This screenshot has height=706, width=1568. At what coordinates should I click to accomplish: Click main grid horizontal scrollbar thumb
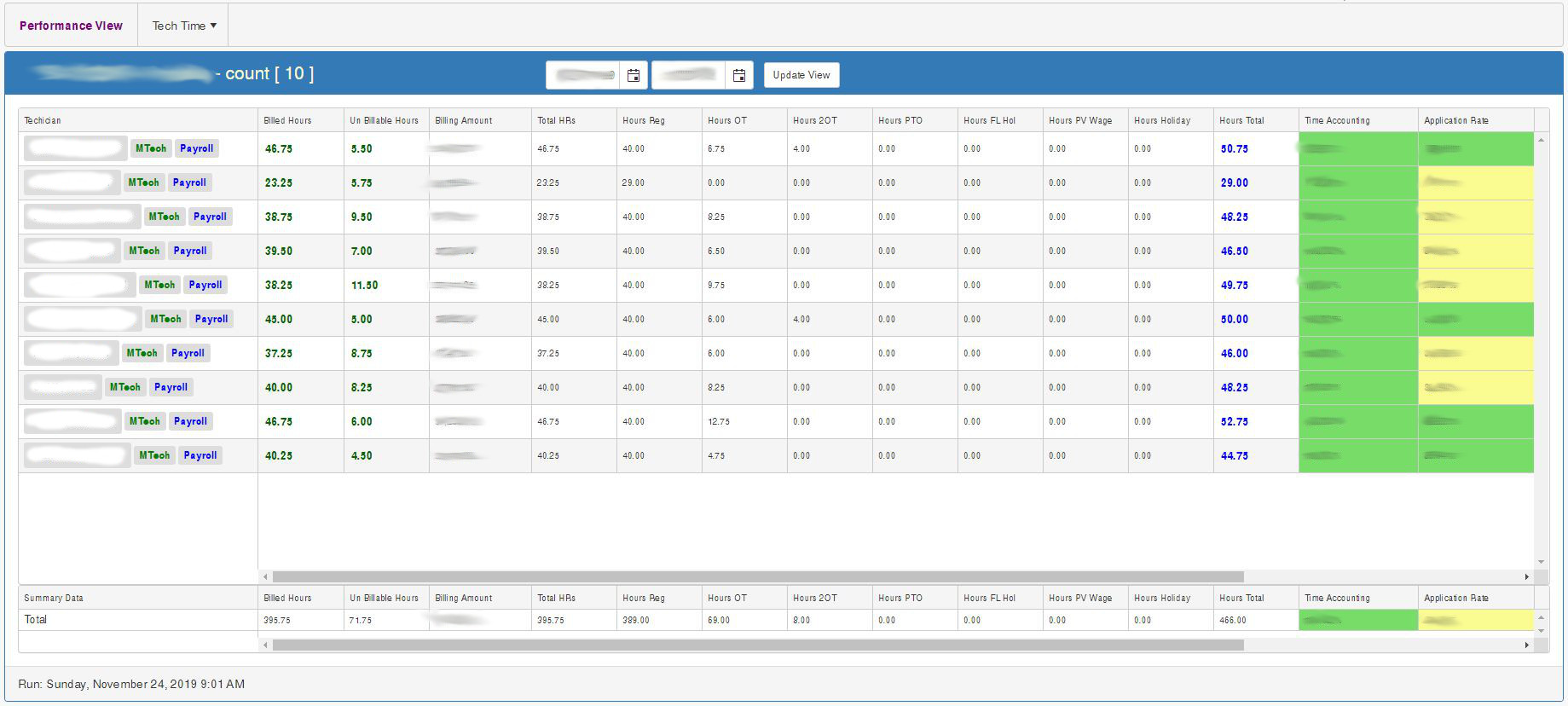click(758, 577)
